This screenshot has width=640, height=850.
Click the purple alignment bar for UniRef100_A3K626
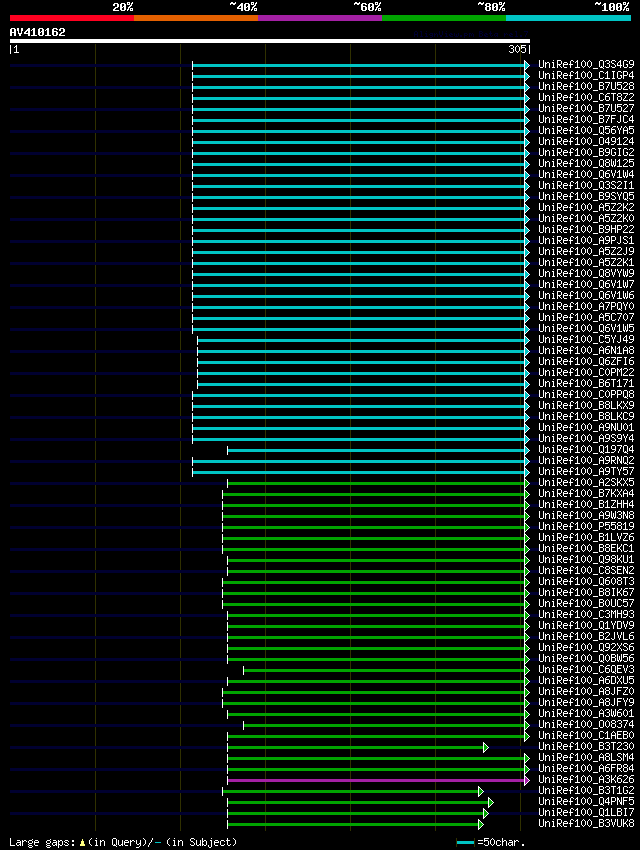[376, 781]
